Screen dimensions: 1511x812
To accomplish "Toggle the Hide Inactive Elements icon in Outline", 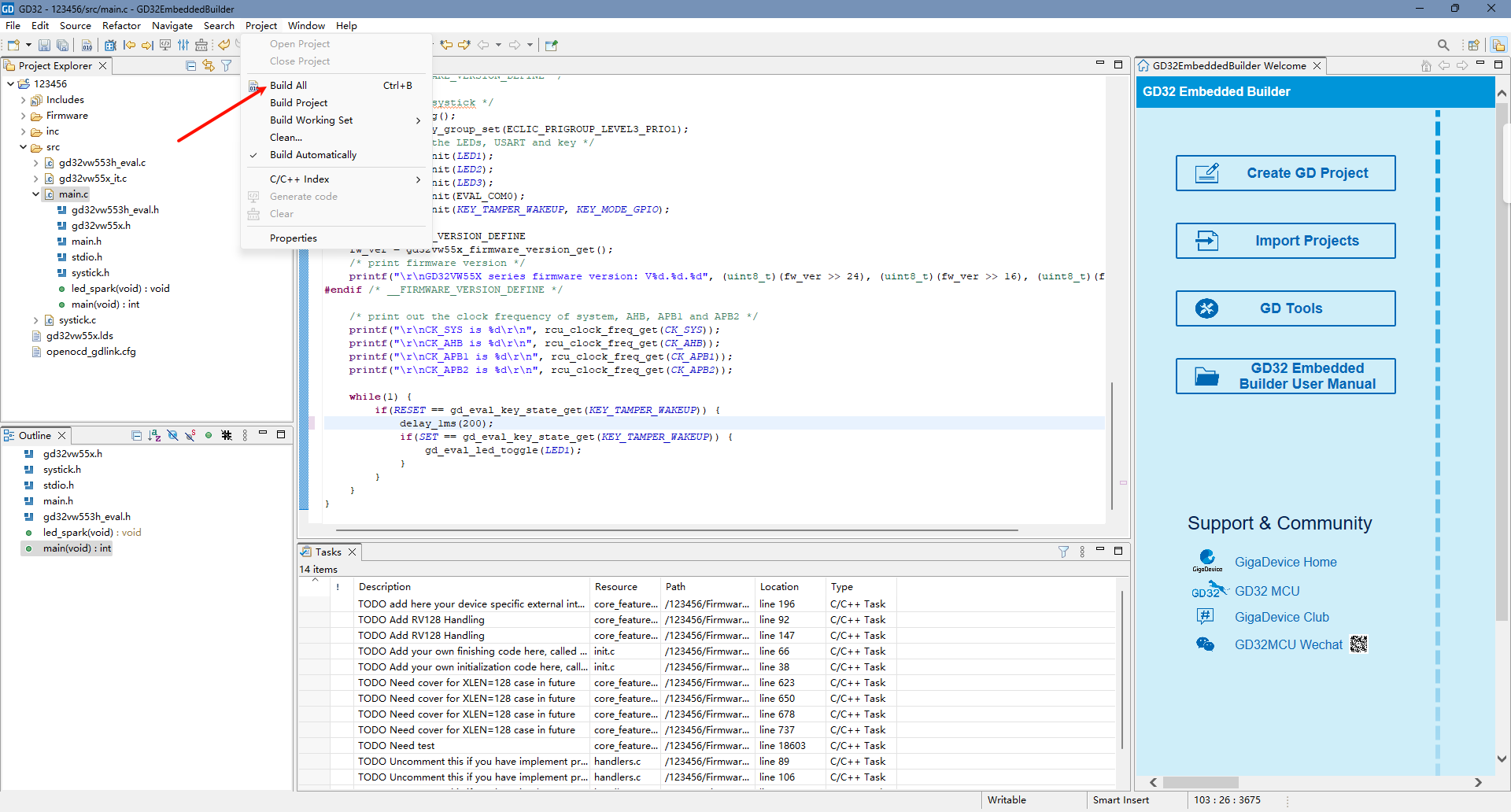I will tap(227, 435).
